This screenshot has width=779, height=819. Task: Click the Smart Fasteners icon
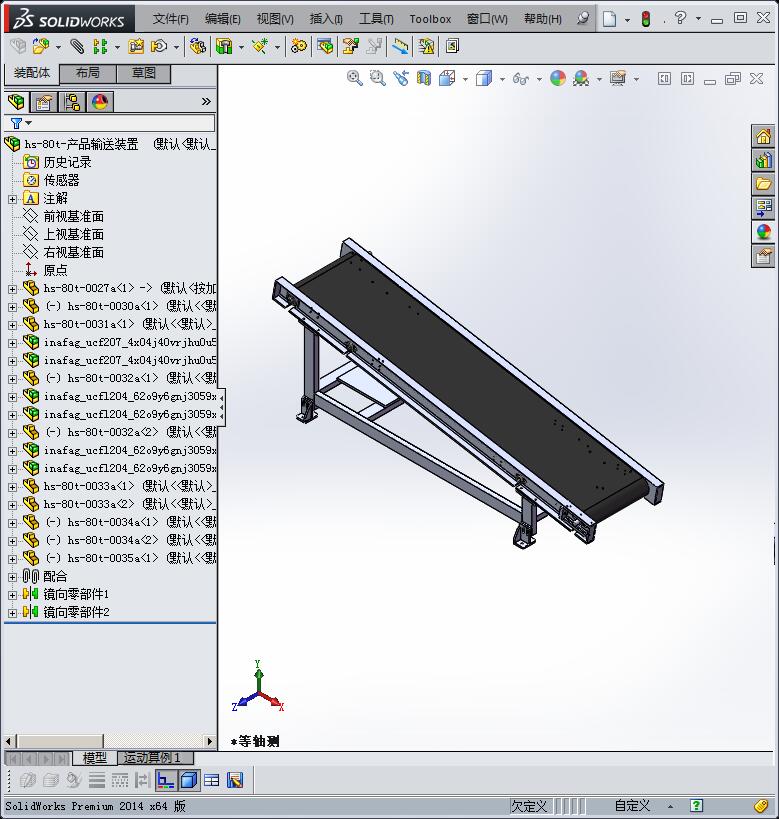pos(136,46)
